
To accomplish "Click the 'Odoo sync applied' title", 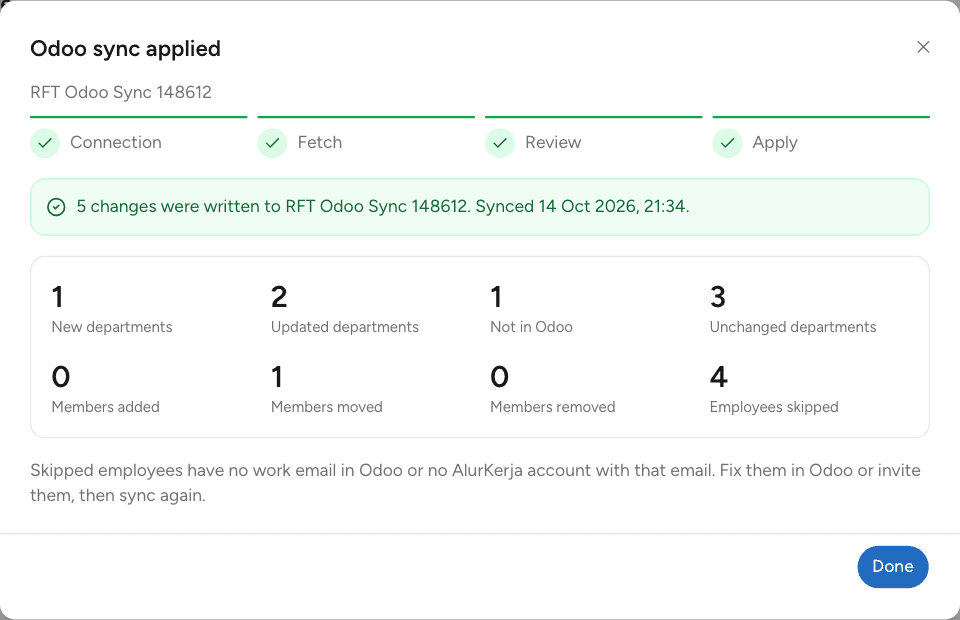I will click(126, 48).
